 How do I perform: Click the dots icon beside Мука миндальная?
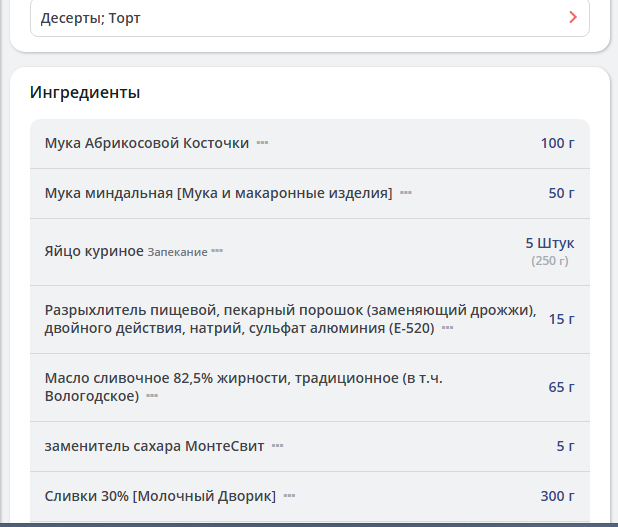pos(406,193)
